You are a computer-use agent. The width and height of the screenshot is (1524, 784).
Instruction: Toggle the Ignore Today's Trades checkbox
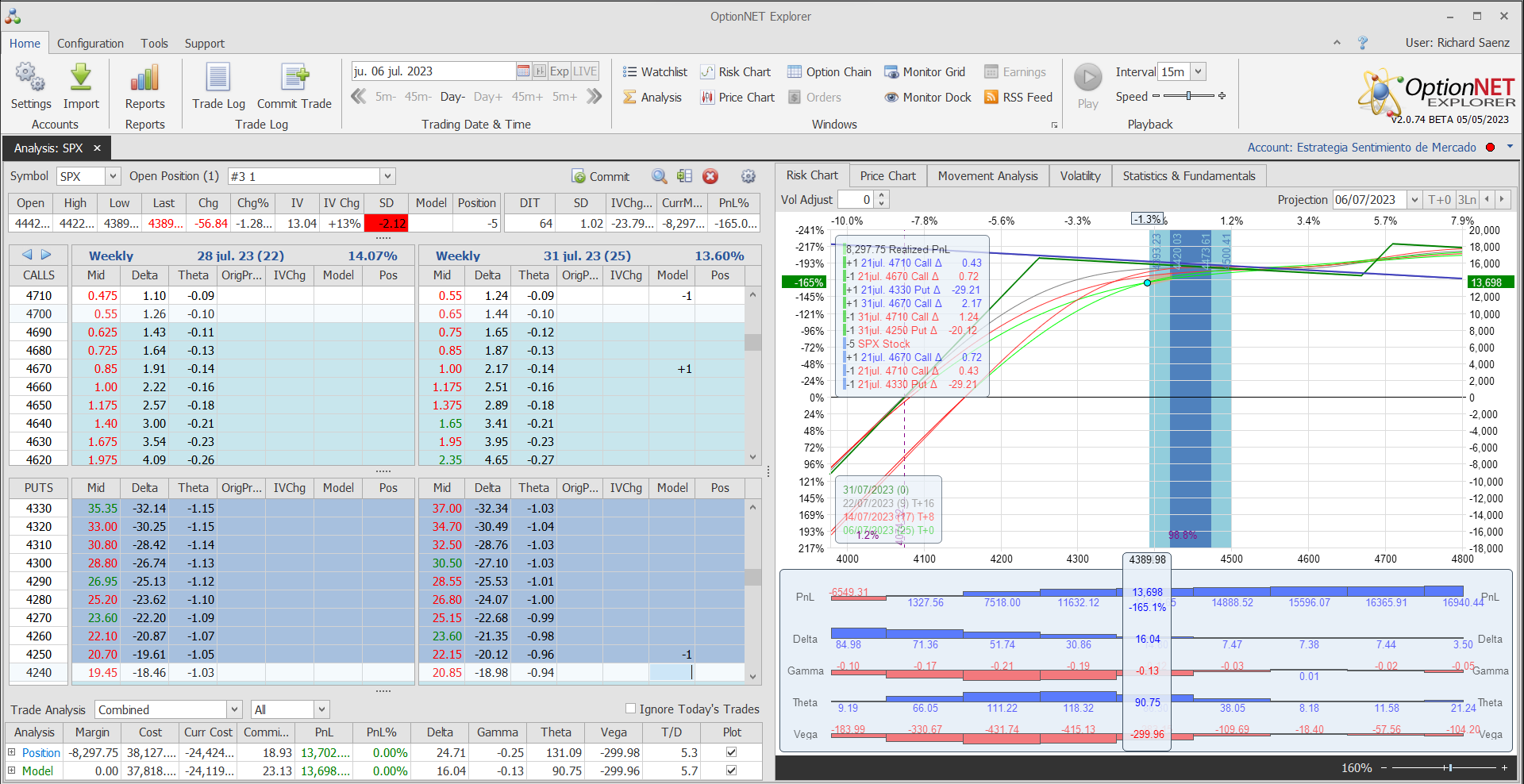(x=630, y=709)
